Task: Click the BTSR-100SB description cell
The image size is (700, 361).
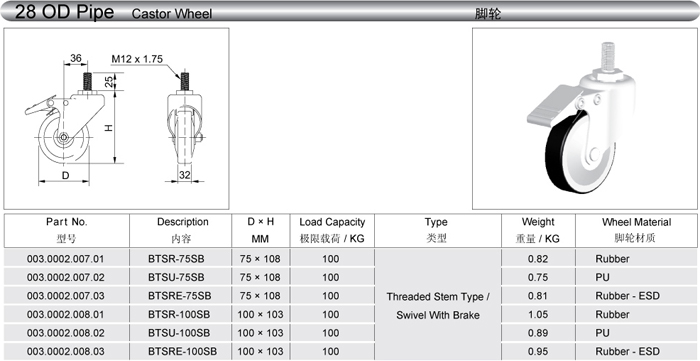Action: click(179, 315)
